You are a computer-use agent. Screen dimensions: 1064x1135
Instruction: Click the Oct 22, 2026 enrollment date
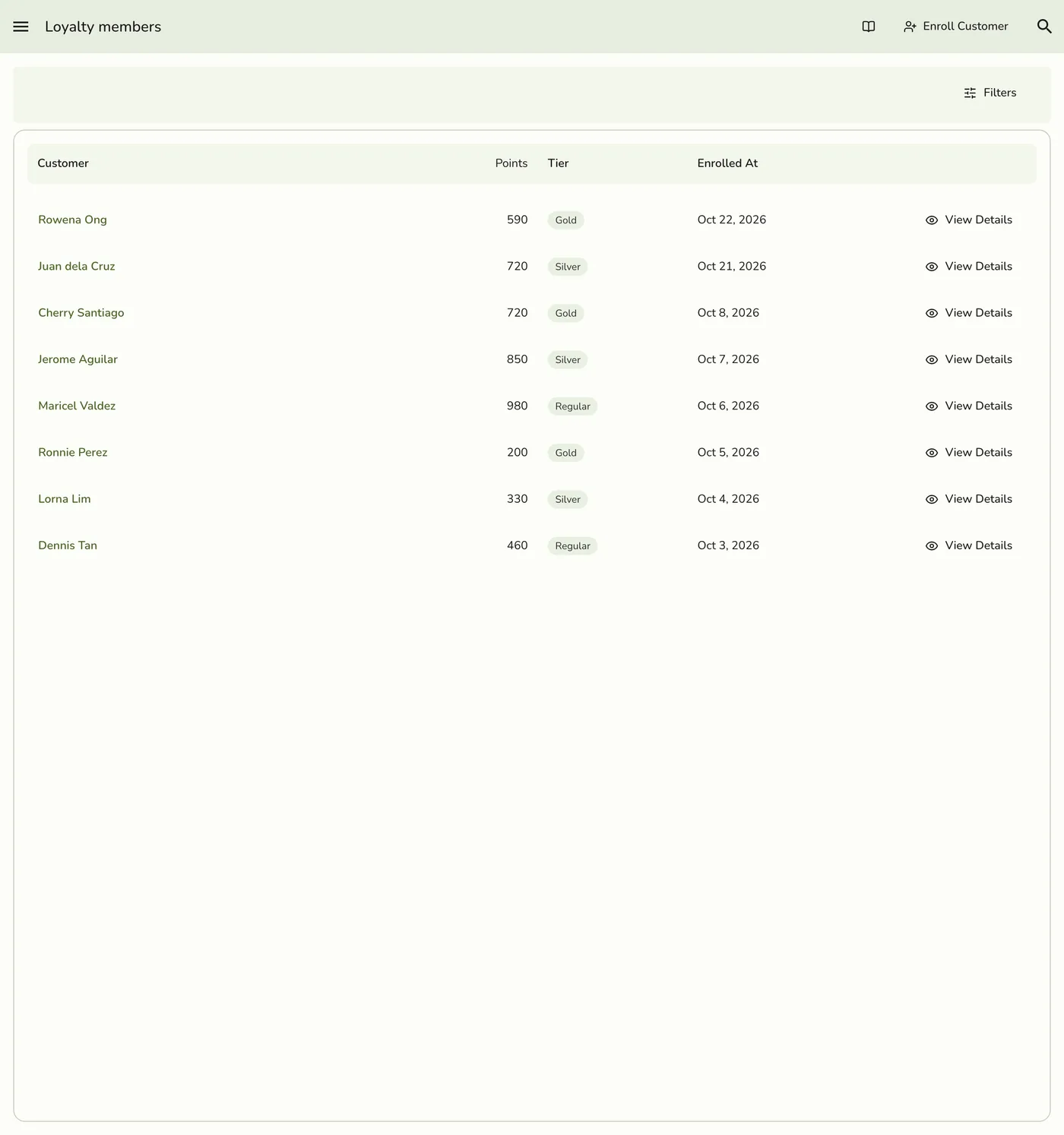(x=732, y=220)
